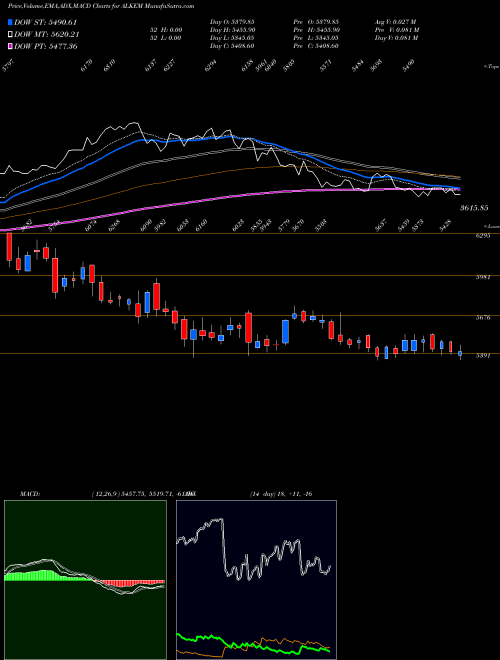Click the Day H high price value
Viewport: 500px width, 660px height.
coord(233,30)
